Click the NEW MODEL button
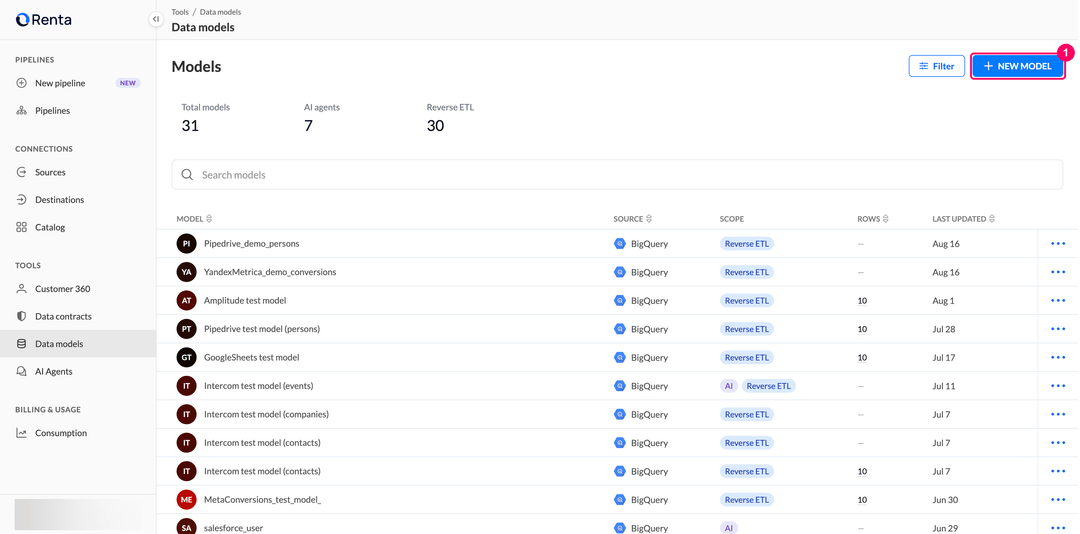This screenshot has width=1080, height=534. 1017,66
